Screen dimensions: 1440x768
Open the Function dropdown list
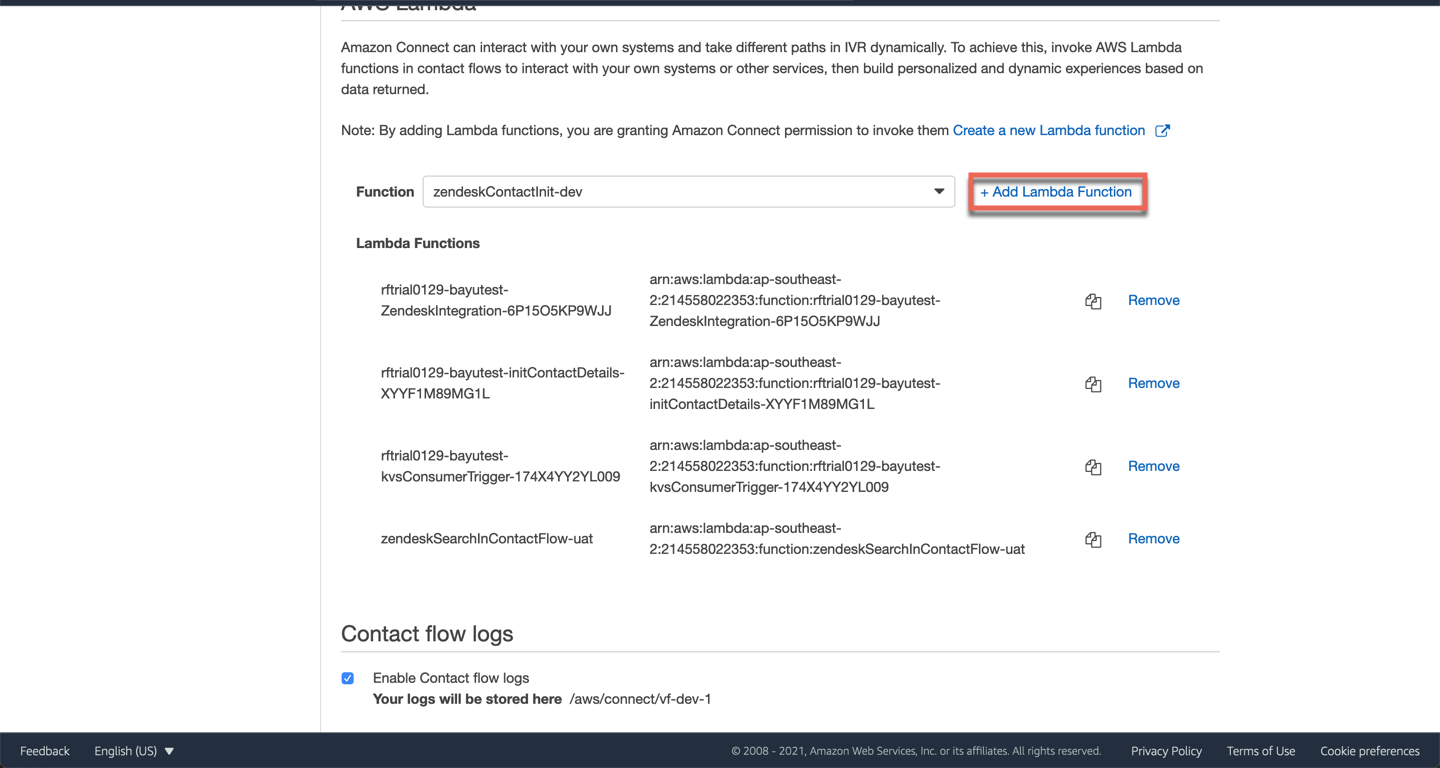click(938, 192)
